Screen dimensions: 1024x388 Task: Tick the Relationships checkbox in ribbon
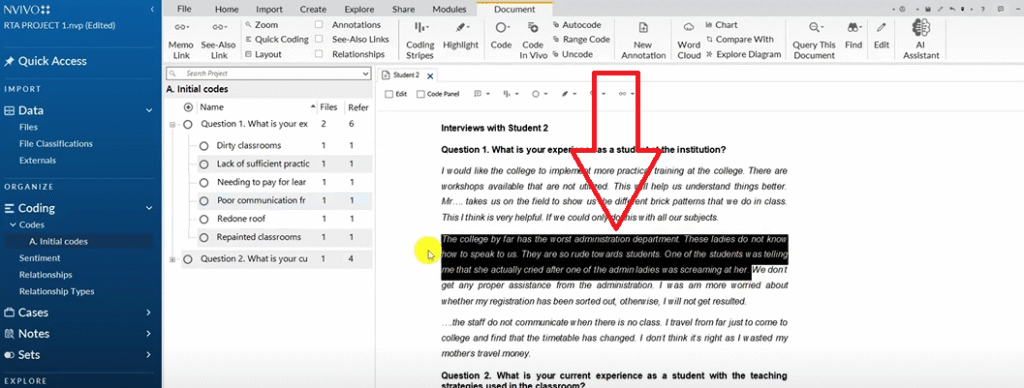tap(319, 54)
